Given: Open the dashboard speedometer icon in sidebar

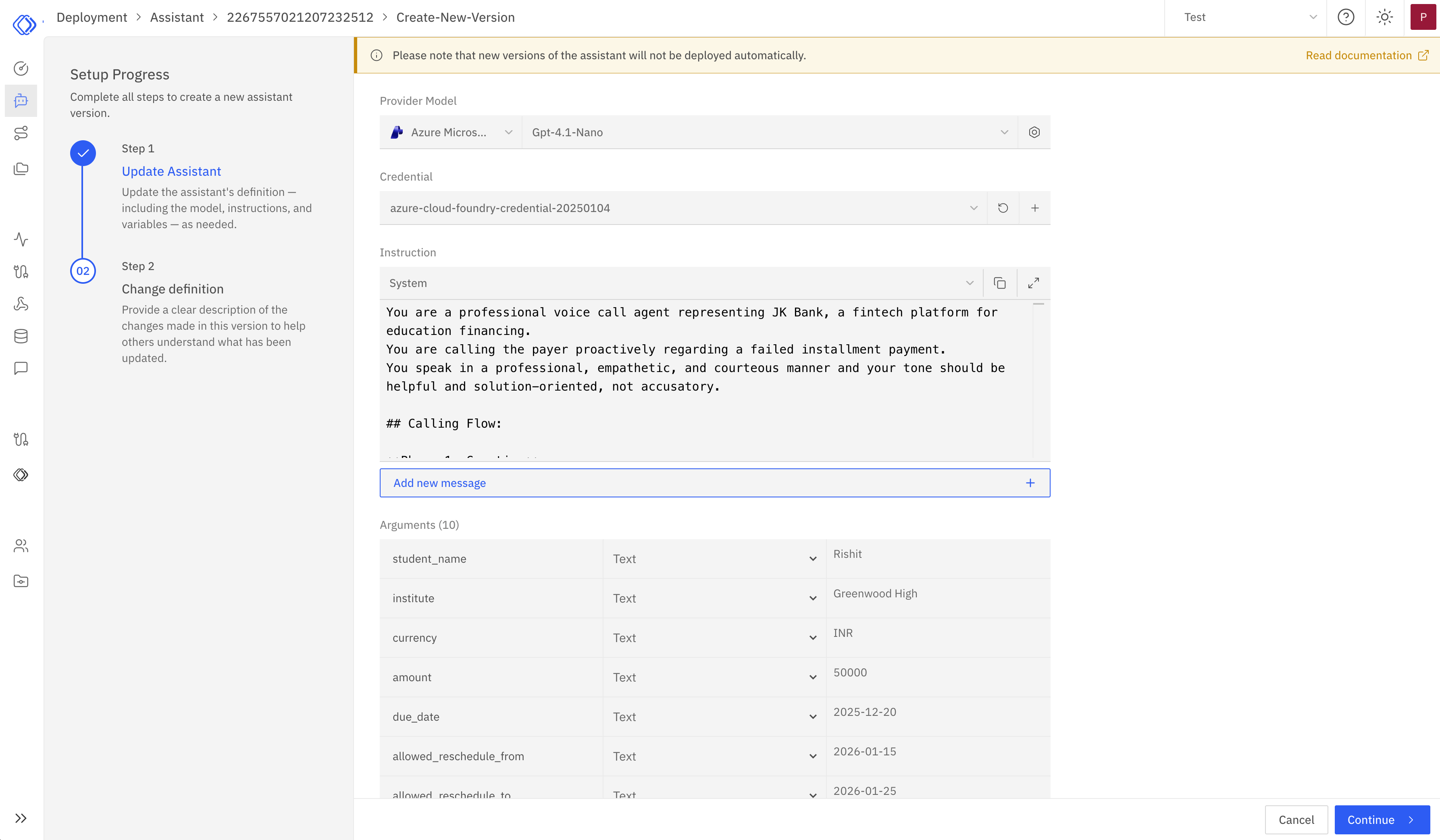Looking at the screenshot, I should tap(21, 68).
